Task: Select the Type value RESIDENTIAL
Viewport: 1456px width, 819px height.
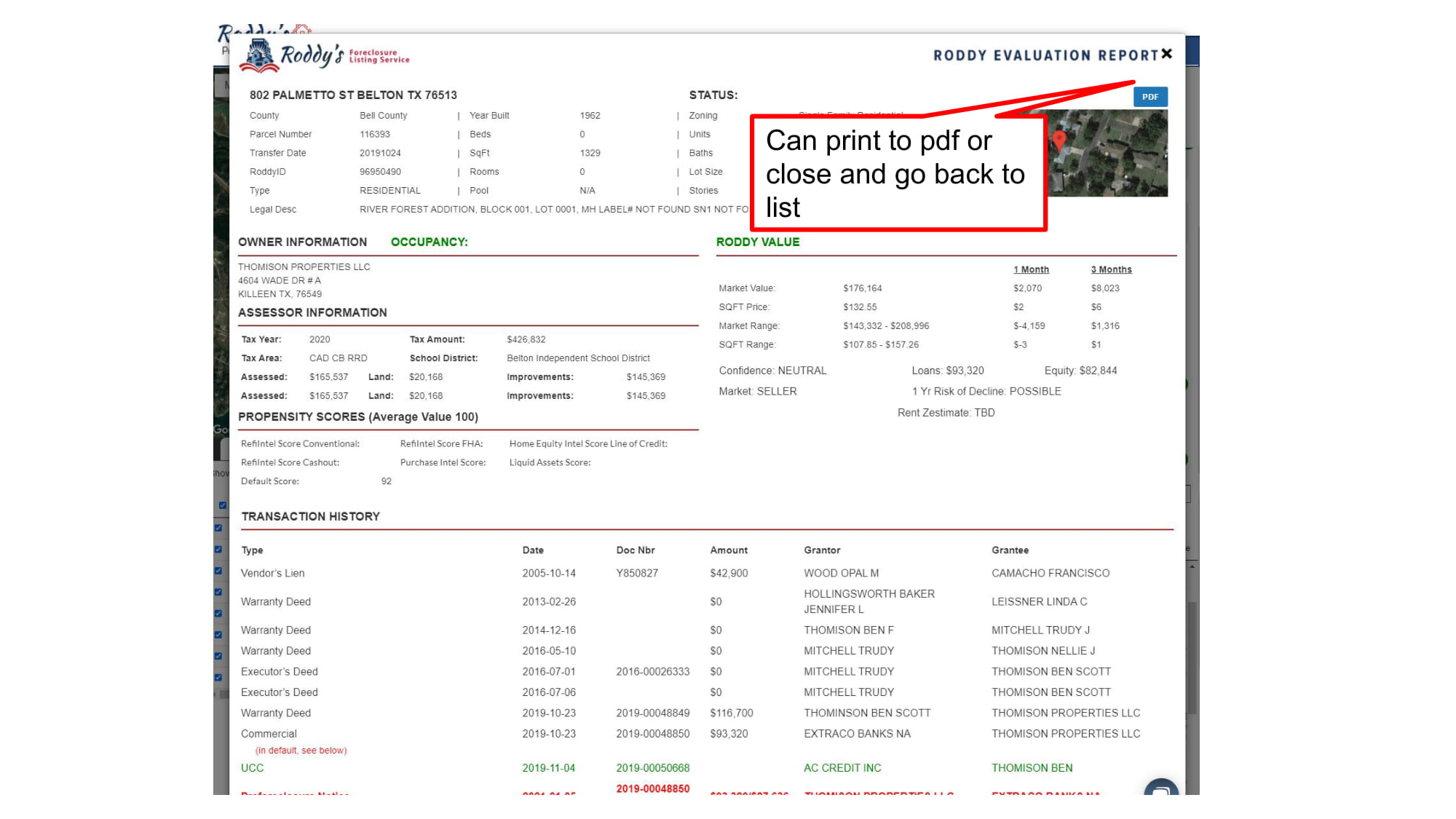Action: (x=389, y=191)
